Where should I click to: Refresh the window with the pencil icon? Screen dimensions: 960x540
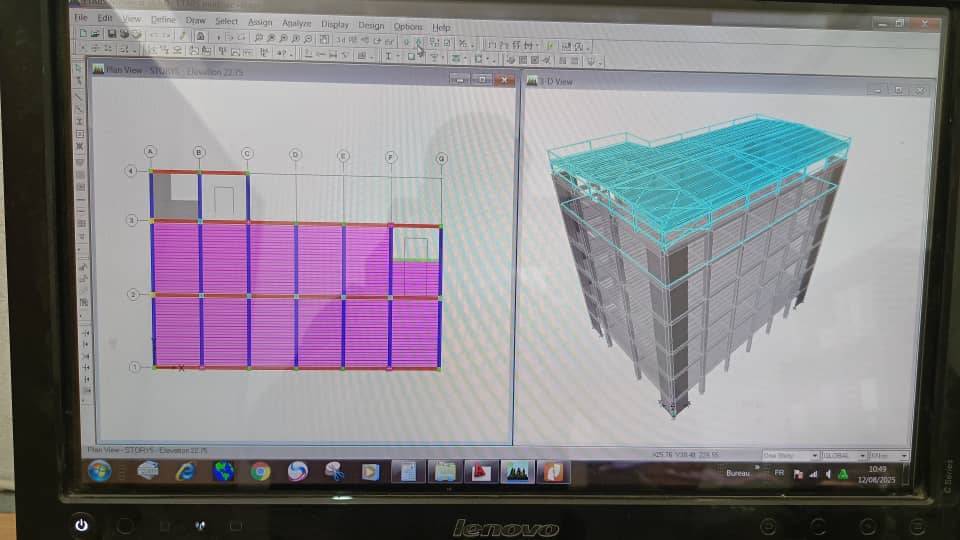click(x=183, y=36)
